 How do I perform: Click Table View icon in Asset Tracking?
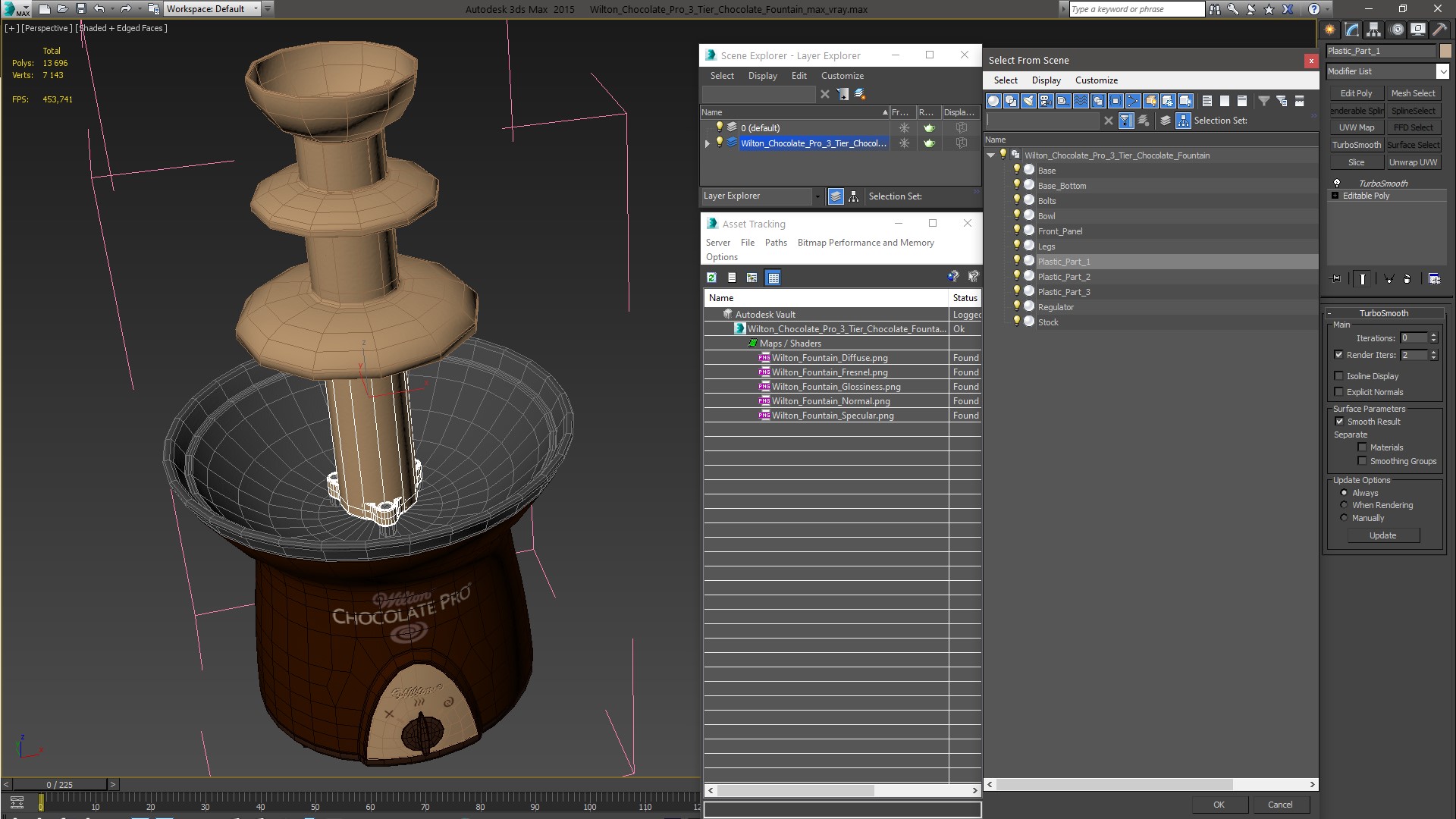point(773,278)
